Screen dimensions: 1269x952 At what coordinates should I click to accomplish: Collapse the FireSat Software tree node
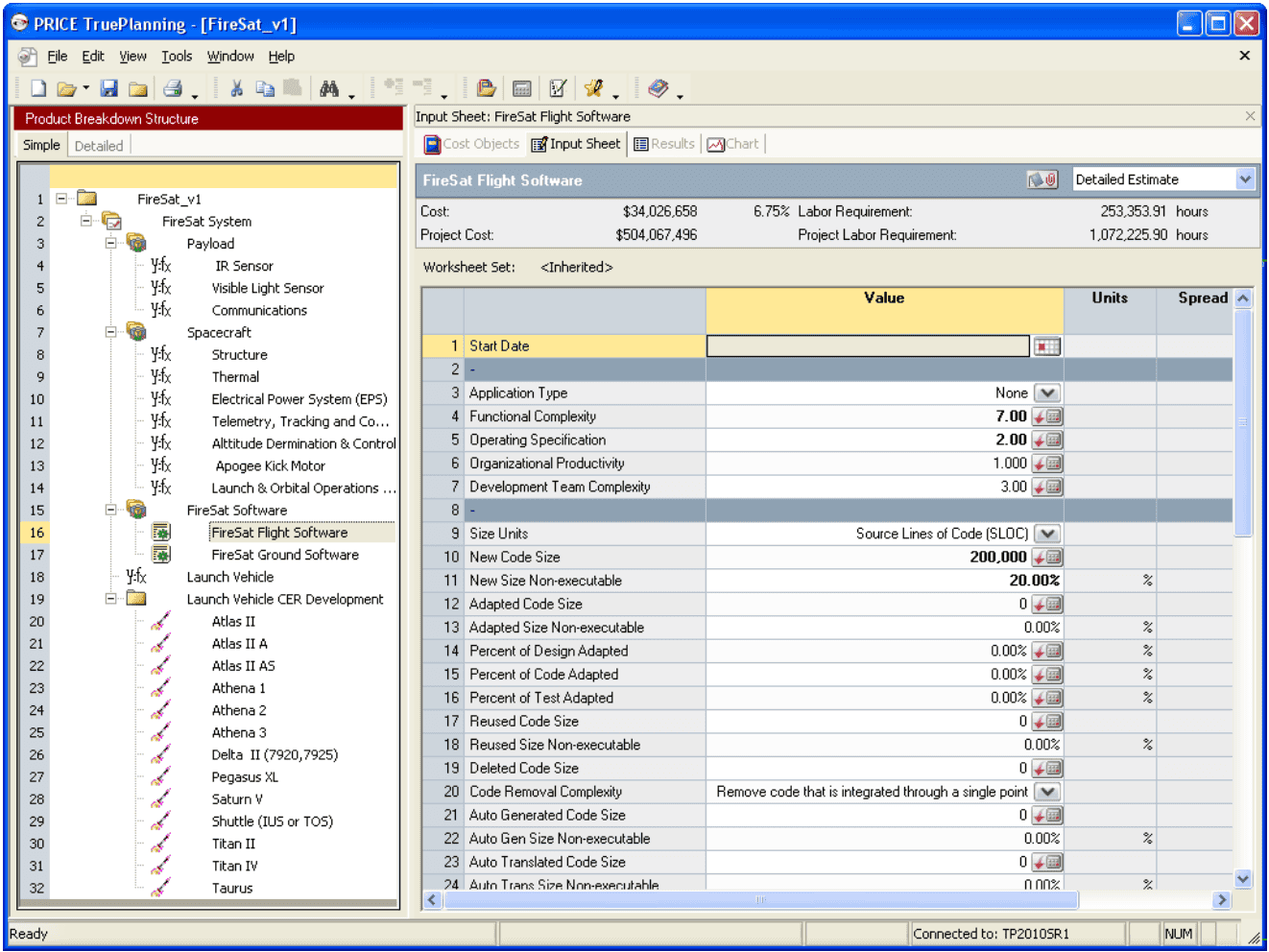111,510
